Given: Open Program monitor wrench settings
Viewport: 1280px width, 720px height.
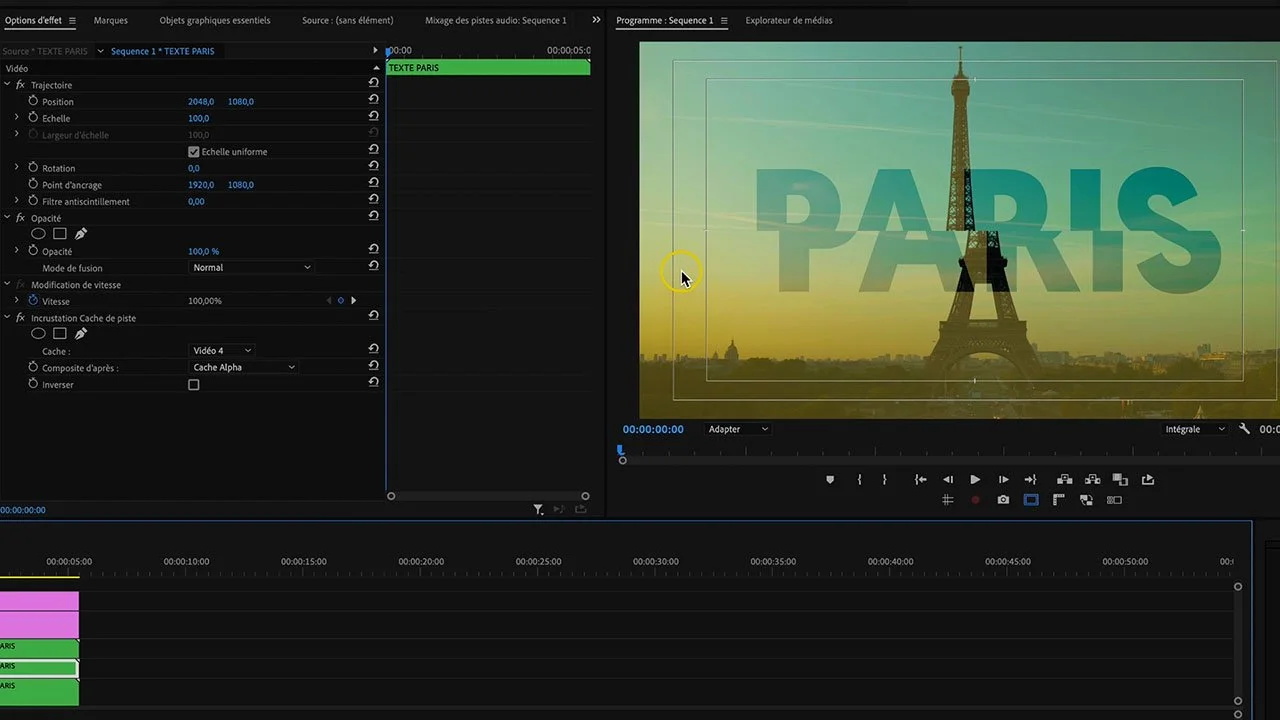Looking at the screenshot, I should [x=1244, y=429].
